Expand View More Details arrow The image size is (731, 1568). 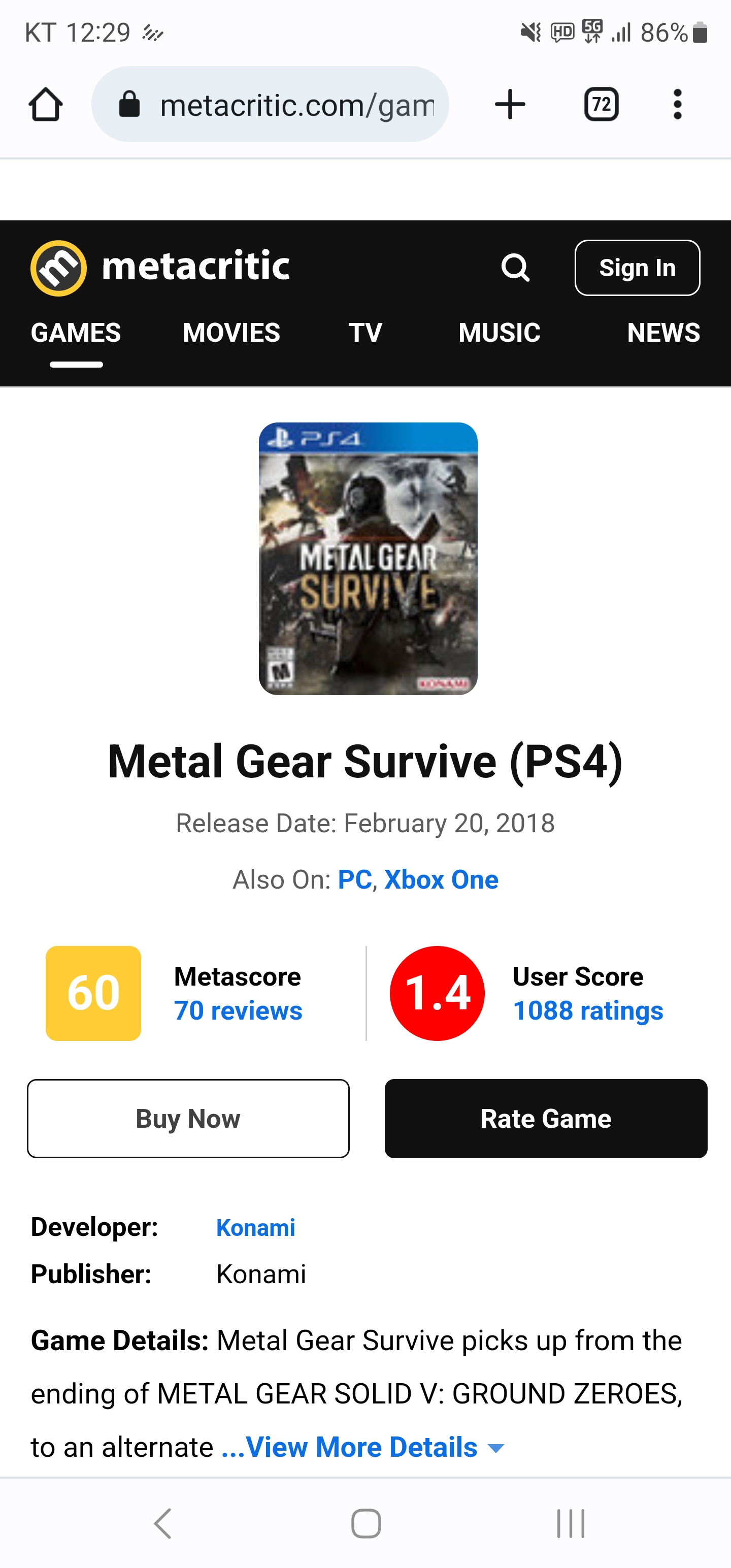[496, 1448]
